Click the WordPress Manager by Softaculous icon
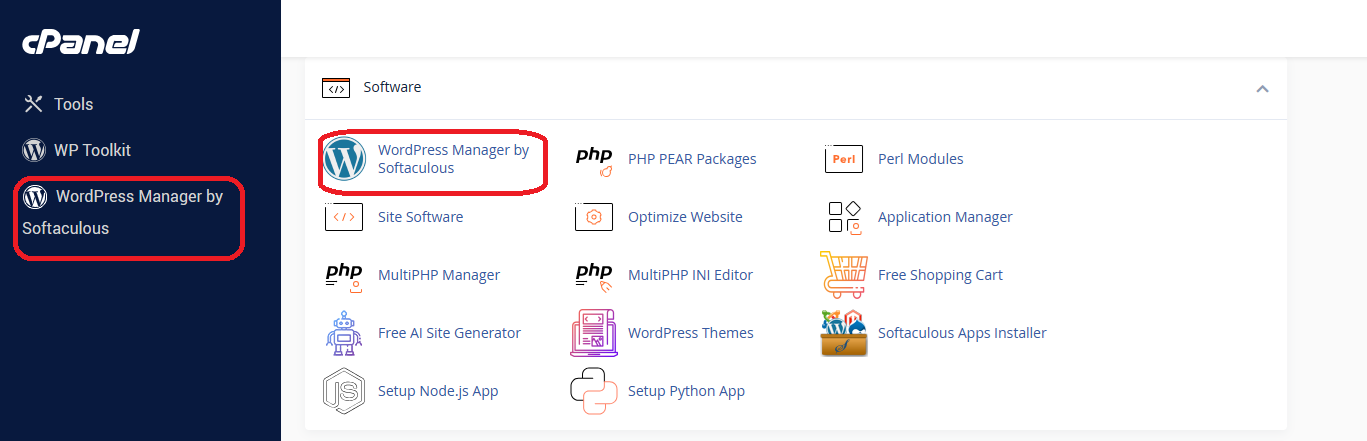Screen dimensions: 1367x441 pyautogui.click(x=344, y=159)
